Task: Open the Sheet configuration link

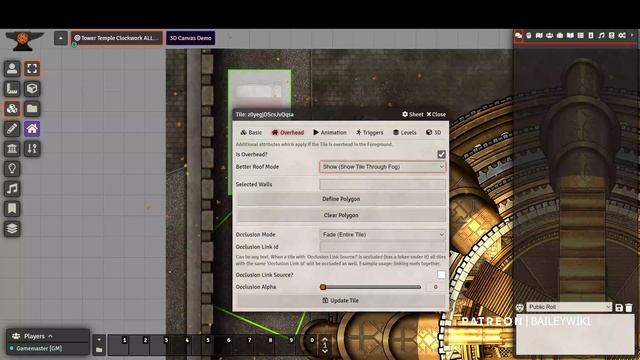Action: click(x=413, y=114)
